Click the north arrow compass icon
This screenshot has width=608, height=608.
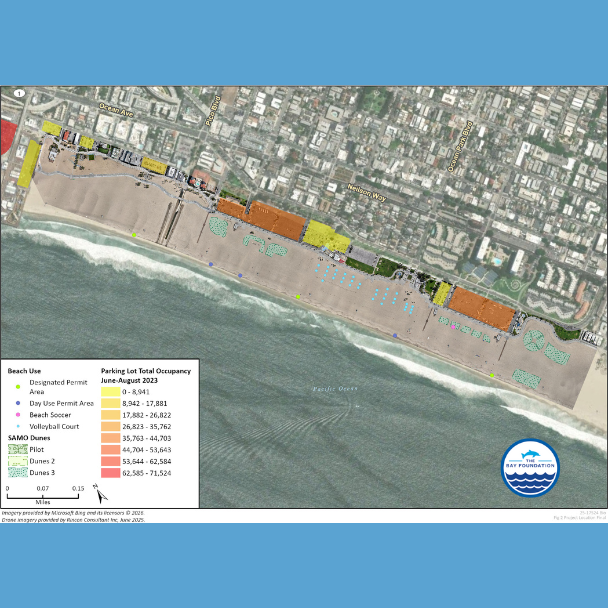click(x=97, y=493)
